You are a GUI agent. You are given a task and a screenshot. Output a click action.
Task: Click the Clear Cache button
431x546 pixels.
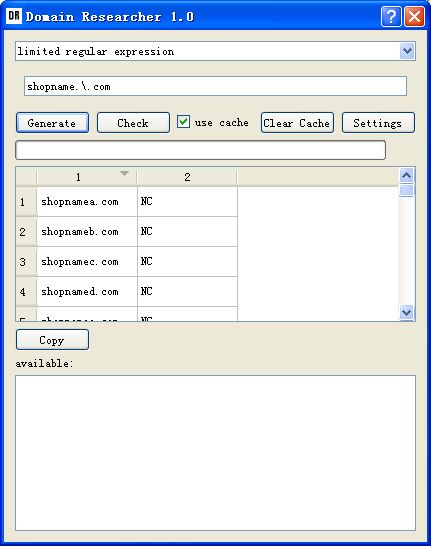coord(297,123)
